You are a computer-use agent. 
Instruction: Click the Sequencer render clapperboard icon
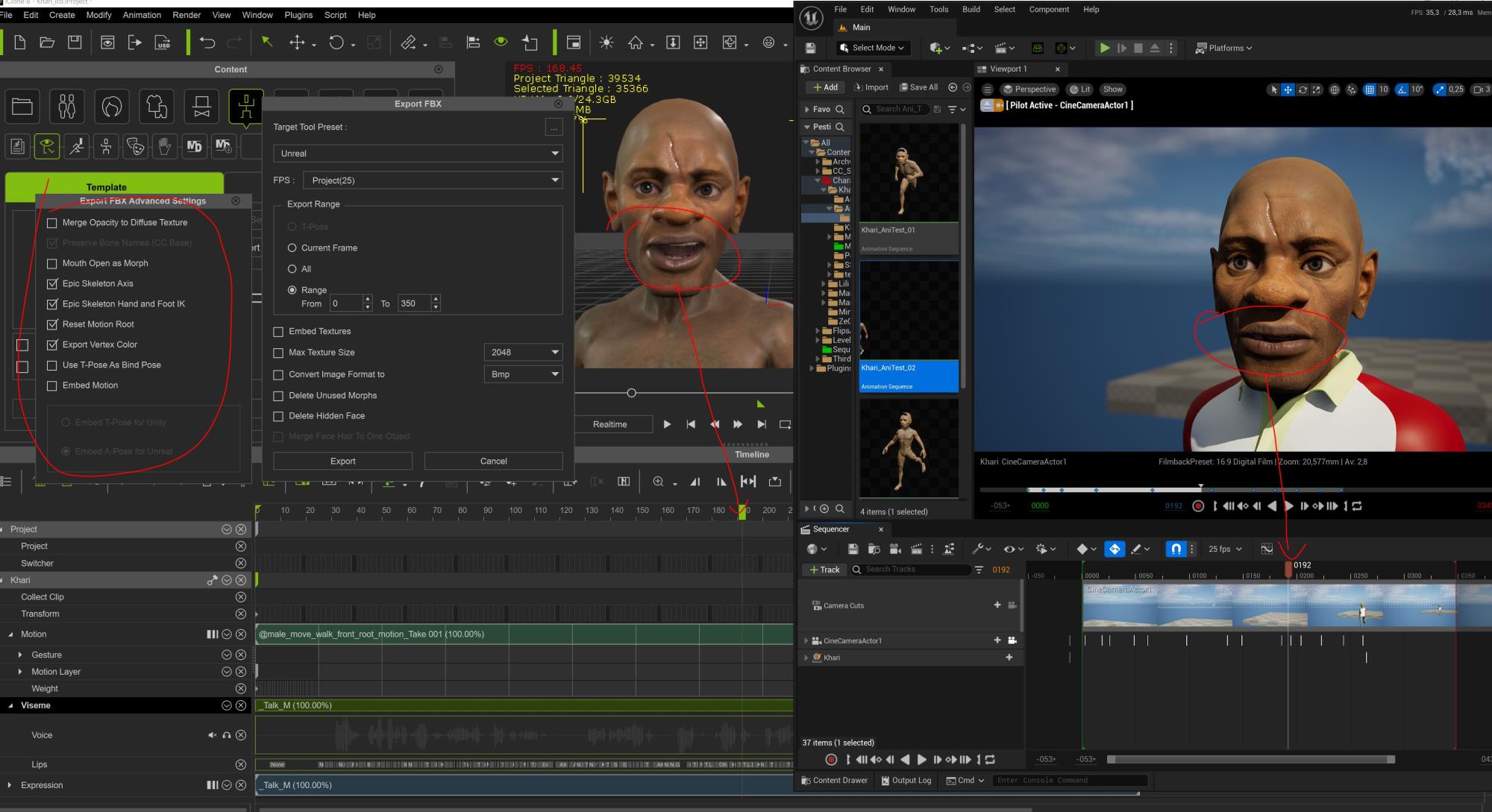pos(917,549)
